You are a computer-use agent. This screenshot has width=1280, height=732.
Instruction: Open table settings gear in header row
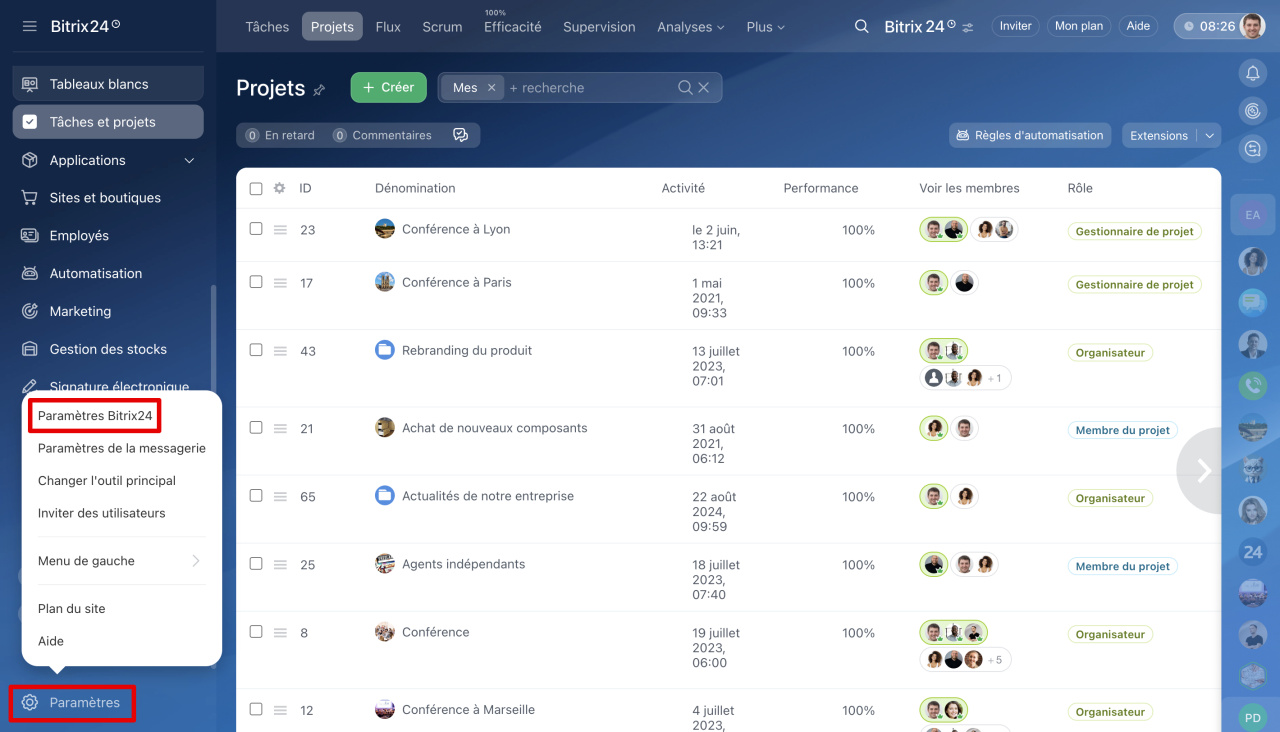[x=279, y=188]
